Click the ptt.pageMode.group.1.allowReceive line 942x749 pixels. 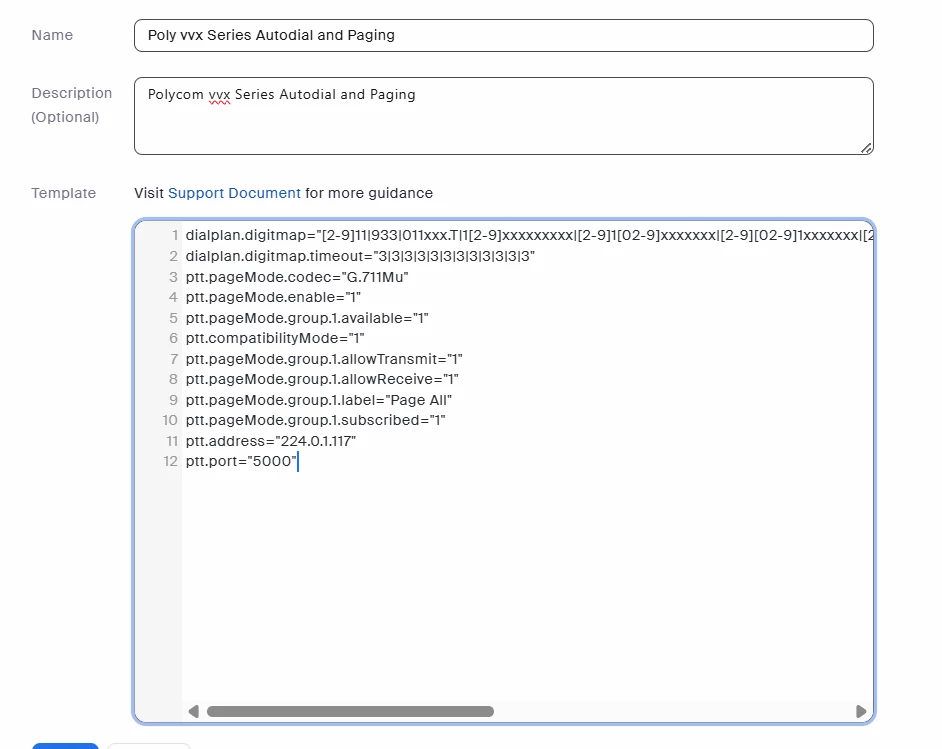(x=322, y=379)
